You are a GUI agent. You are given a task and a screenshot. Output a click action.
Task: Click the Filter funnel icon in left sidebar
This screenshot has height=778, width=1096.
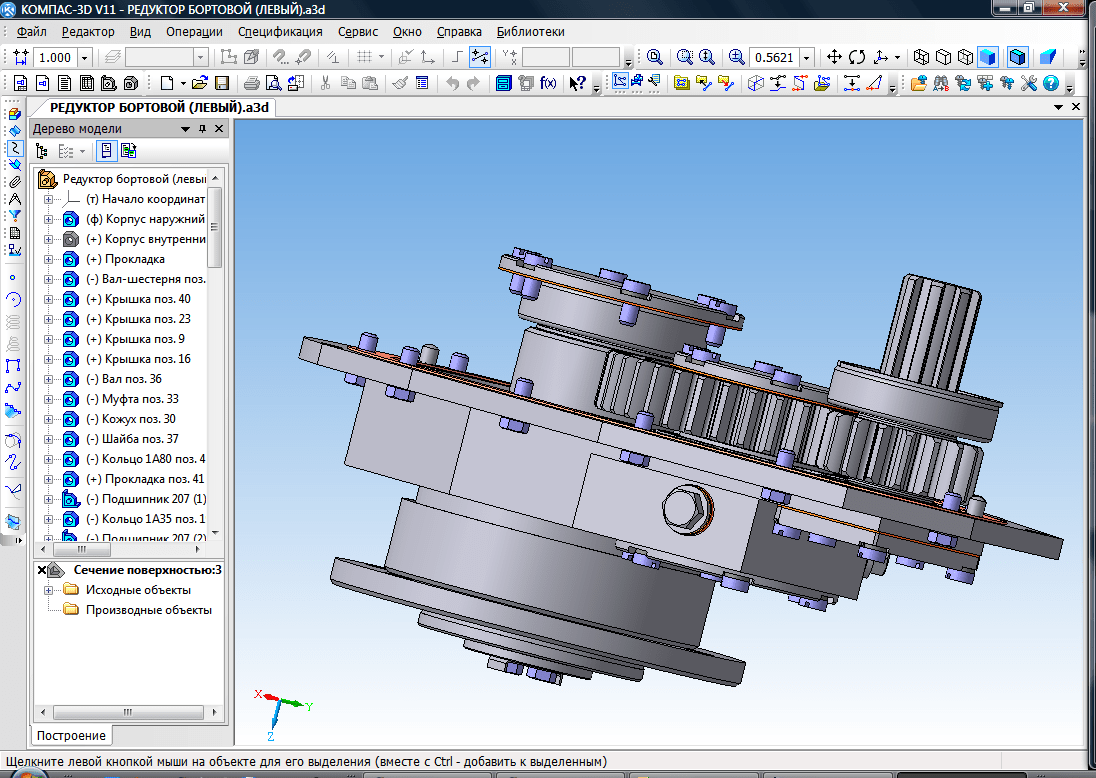point(14,215)
